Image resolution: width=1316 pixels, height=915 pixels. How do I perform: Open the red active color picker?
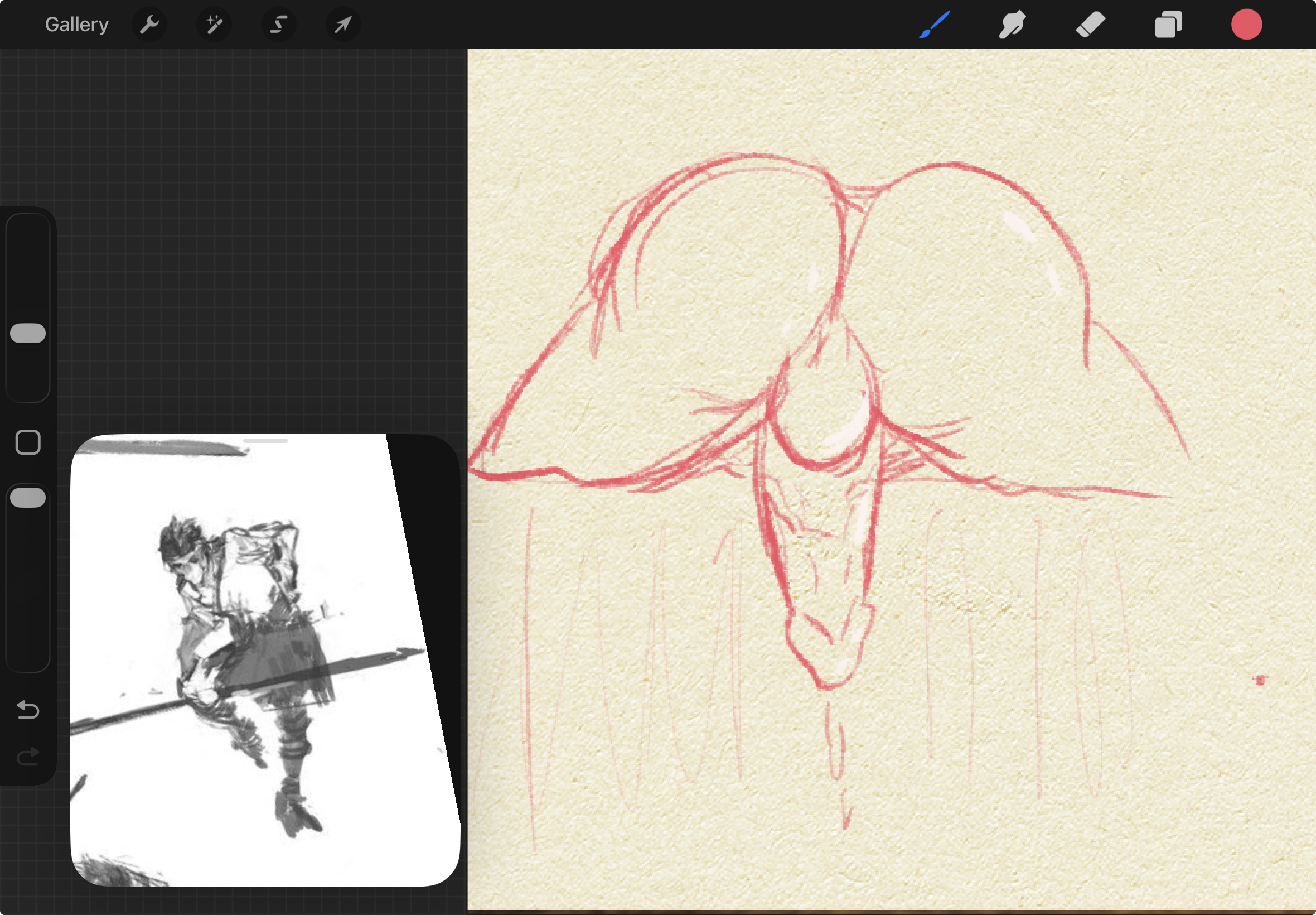coord(1246,25)
